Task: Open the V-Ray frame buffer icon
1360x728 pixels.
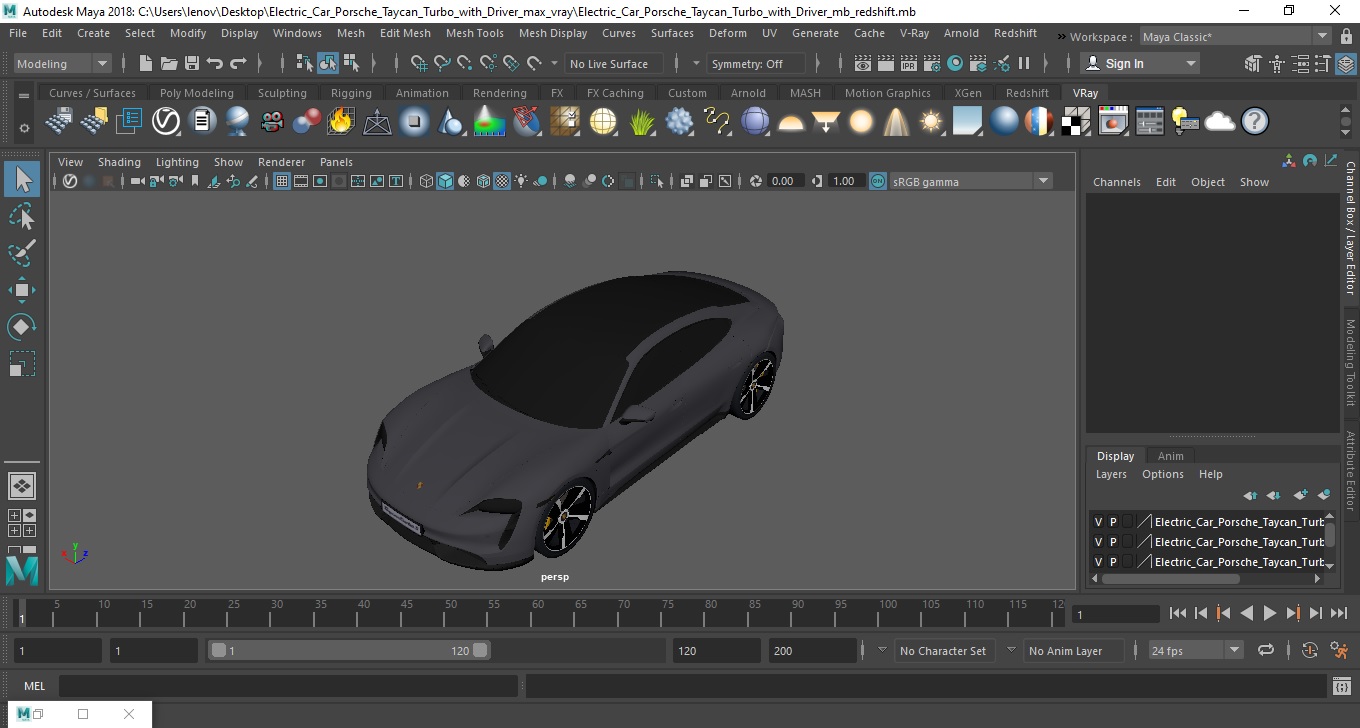Action: (x=1113, y=122)
